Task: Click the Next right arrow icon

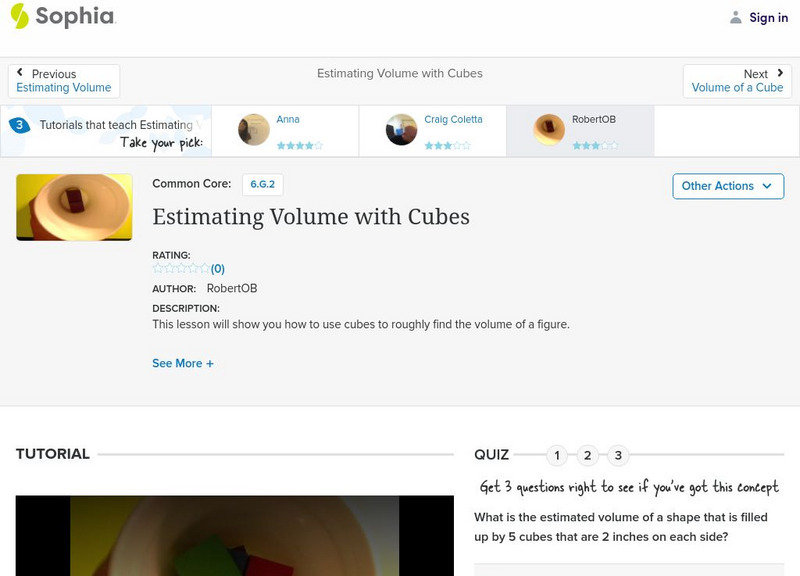Action: (779, 73)
